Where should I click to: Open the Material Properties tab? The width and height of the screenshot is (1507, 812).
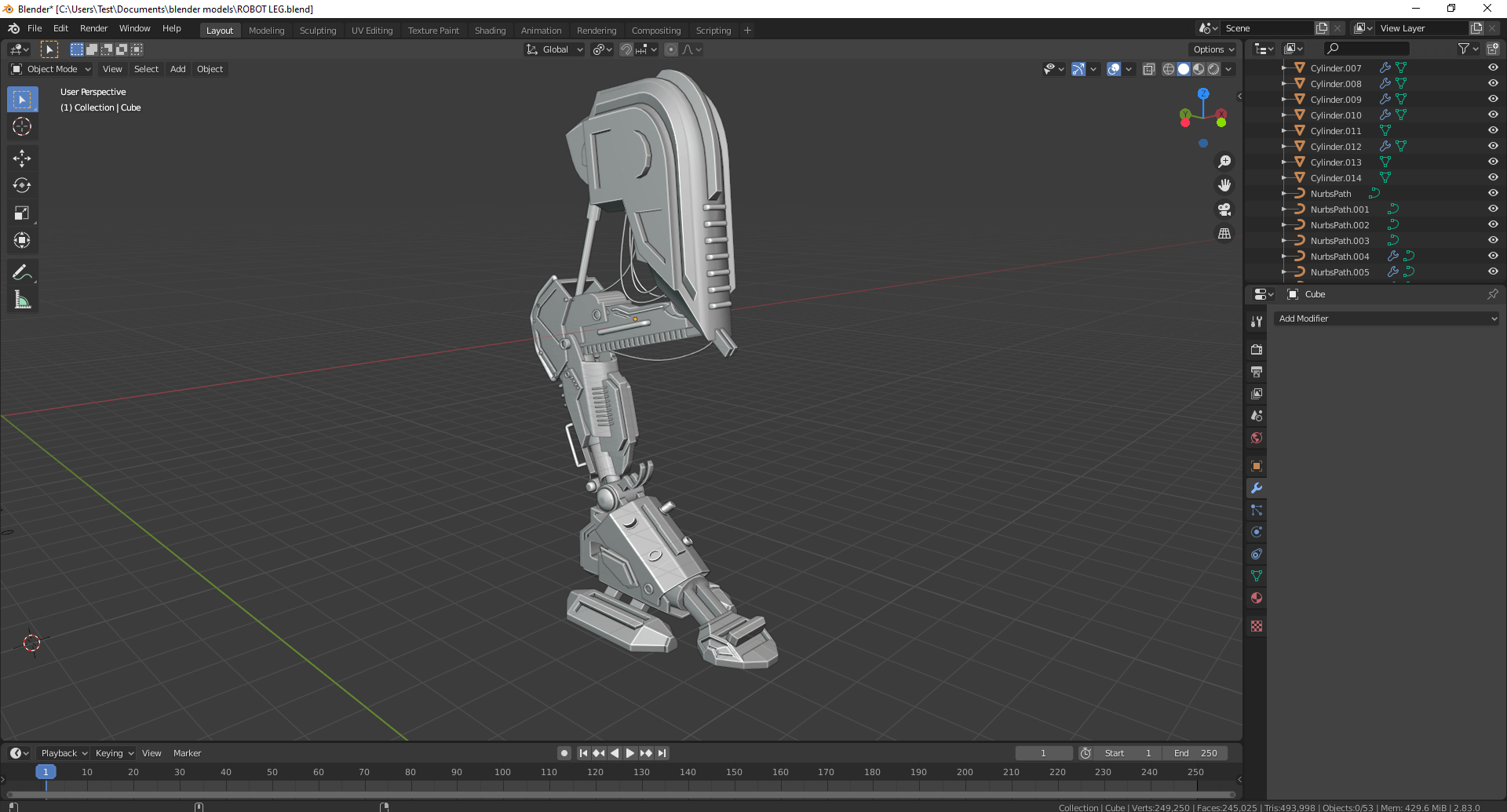click(x=1256, y=598)
